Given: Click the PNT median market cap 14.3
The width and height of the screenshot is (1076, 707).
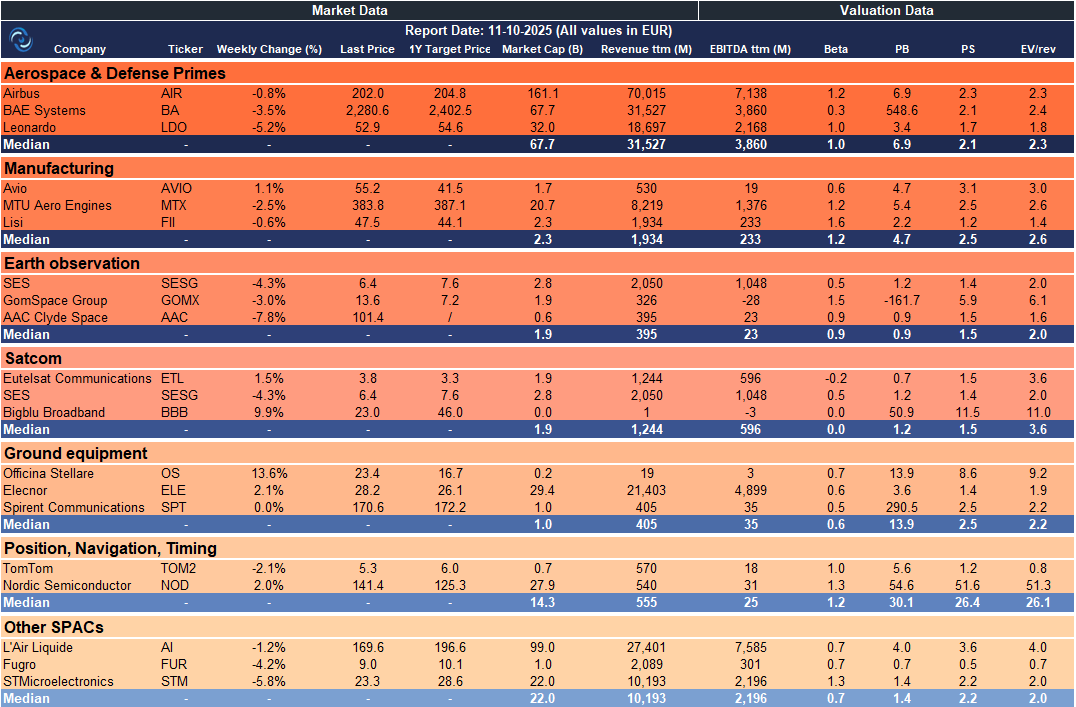Looking at the screenshot, I should pyautogui.click(x=543, y=602).
